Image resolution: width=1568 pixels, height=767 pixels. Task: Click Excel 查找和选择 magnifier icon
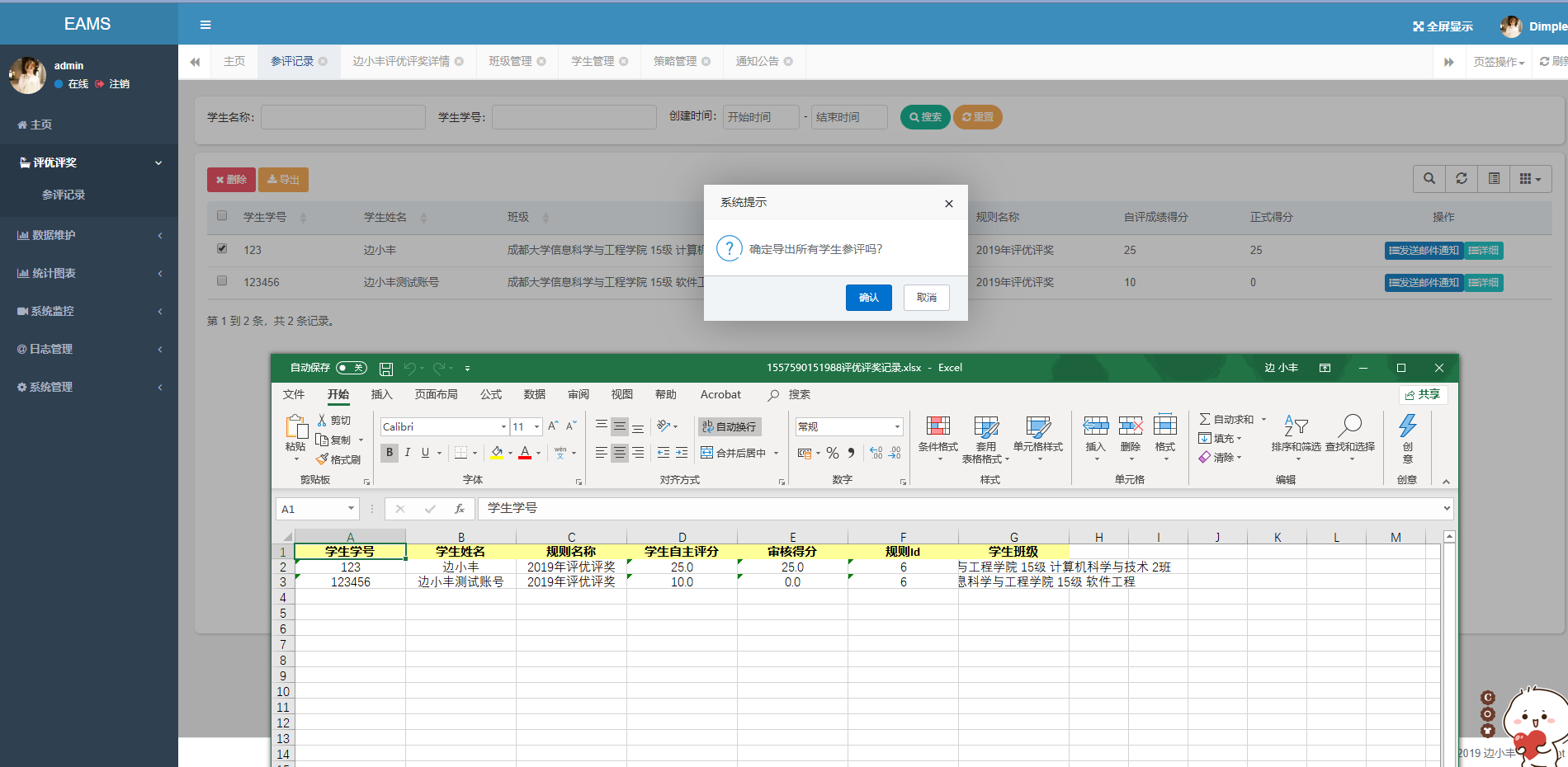tap(1350, 426)
